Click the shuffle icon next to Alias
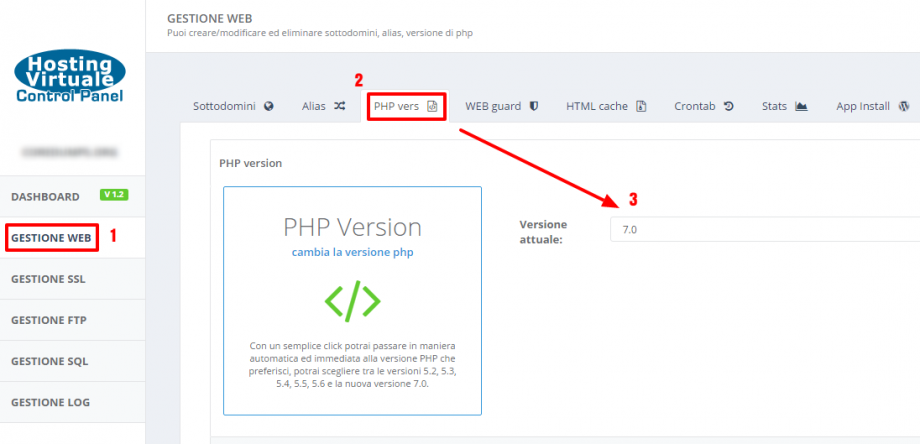The width and height of the screenshot is (920, 444). [x=339, y=106]
